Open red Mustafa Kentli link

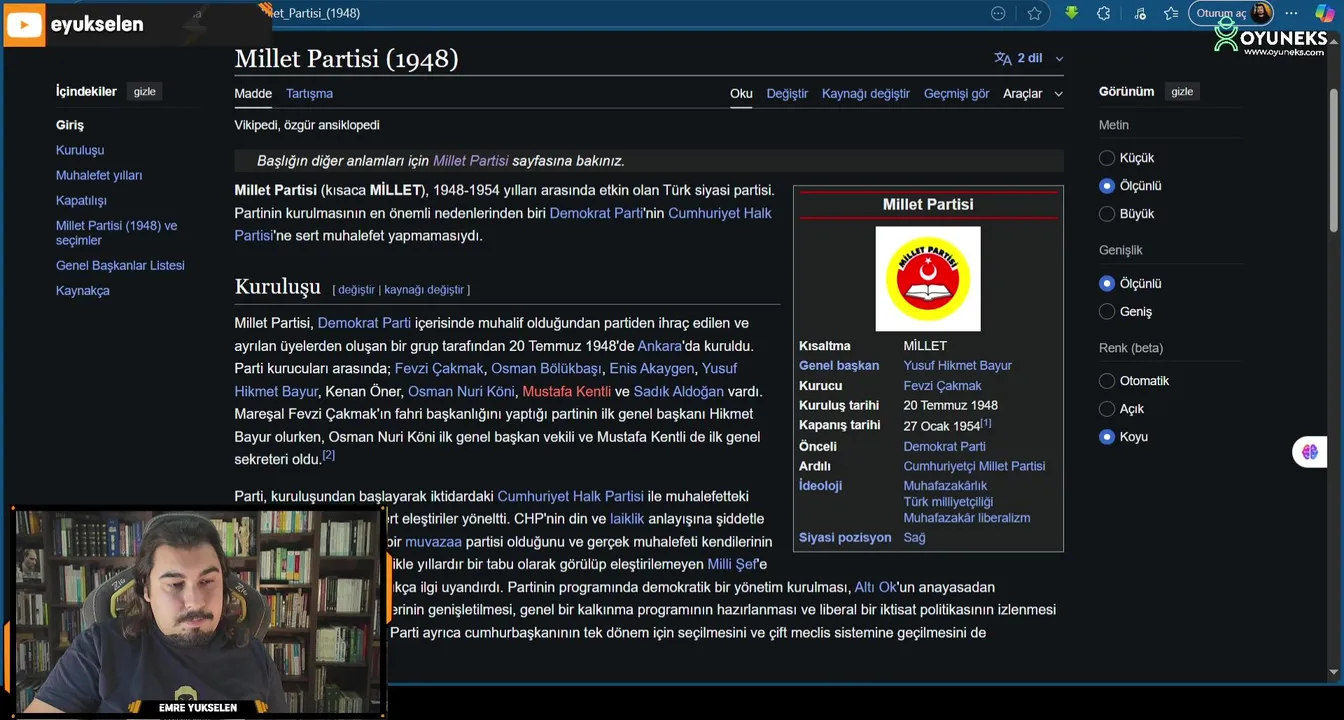(x=566, y=392)
